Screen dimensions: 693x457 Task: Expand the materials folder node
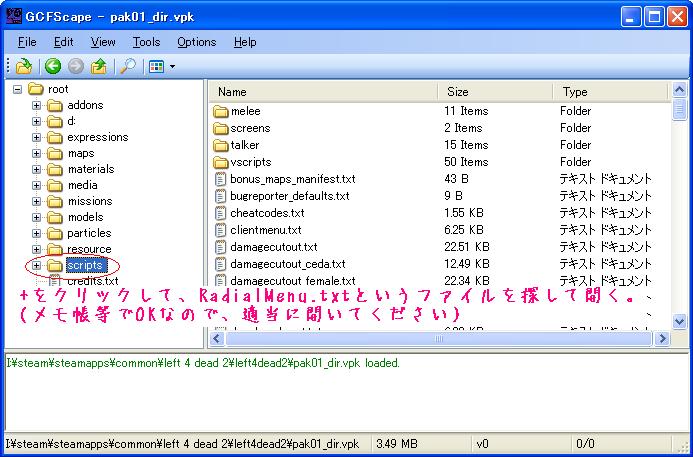tap(36, 169)
